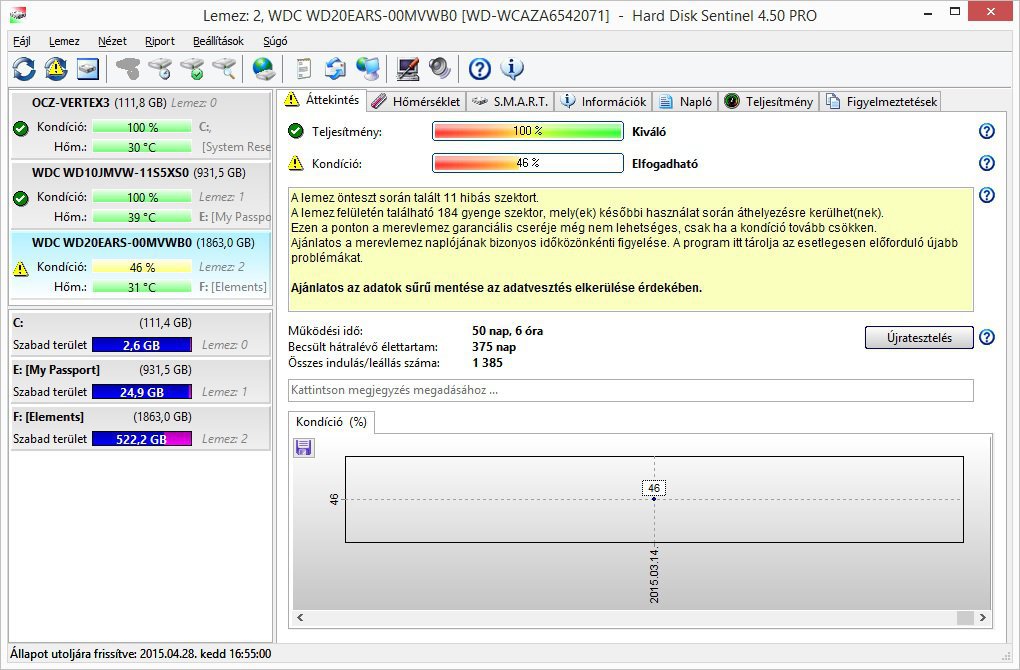Select OCZ-VERTEX3 disk in the list
This screenshot has height=670, width=1020.
point(141,126)
